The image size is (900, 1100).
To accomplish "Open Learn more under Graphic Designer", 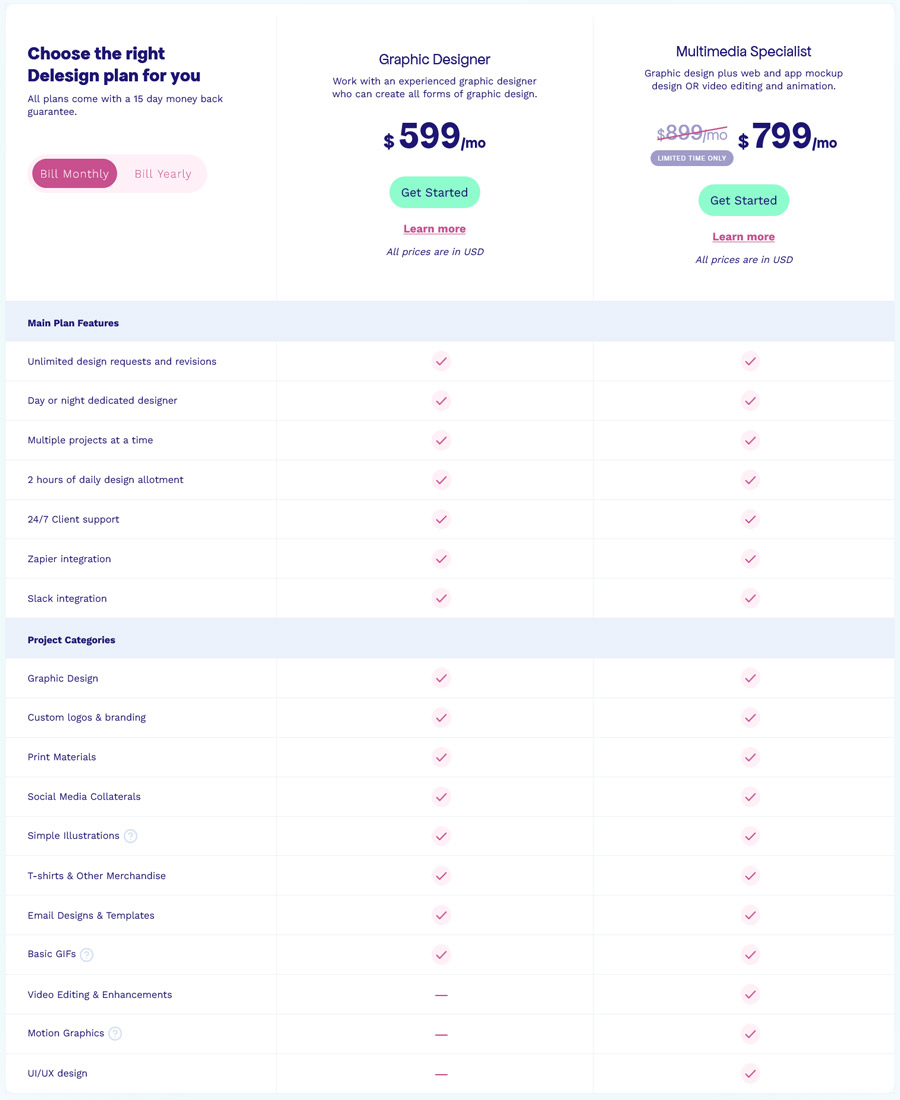I will click(434, 229).
